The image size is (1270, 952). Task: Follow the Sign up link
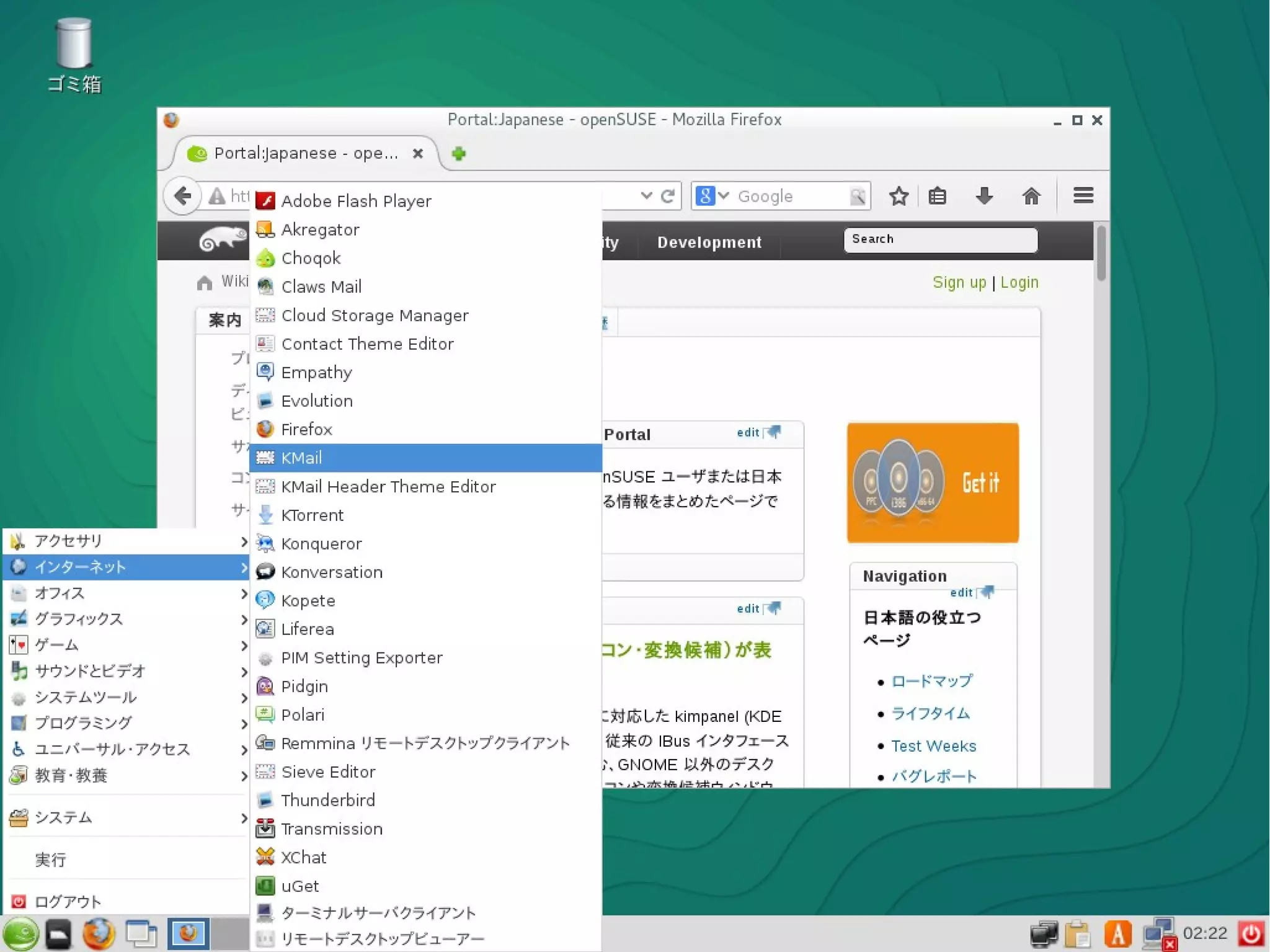click(959, 282)
